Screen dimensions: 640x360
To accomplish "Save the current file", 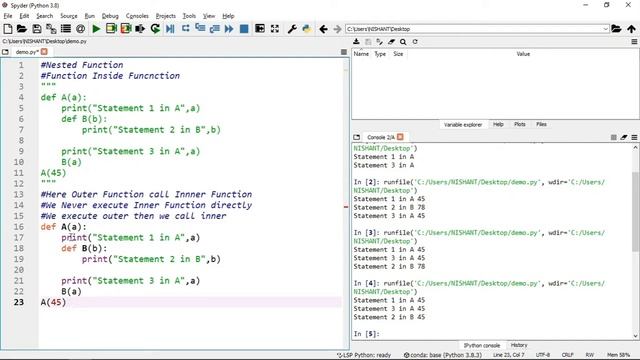I will click(x=37, y=29).
